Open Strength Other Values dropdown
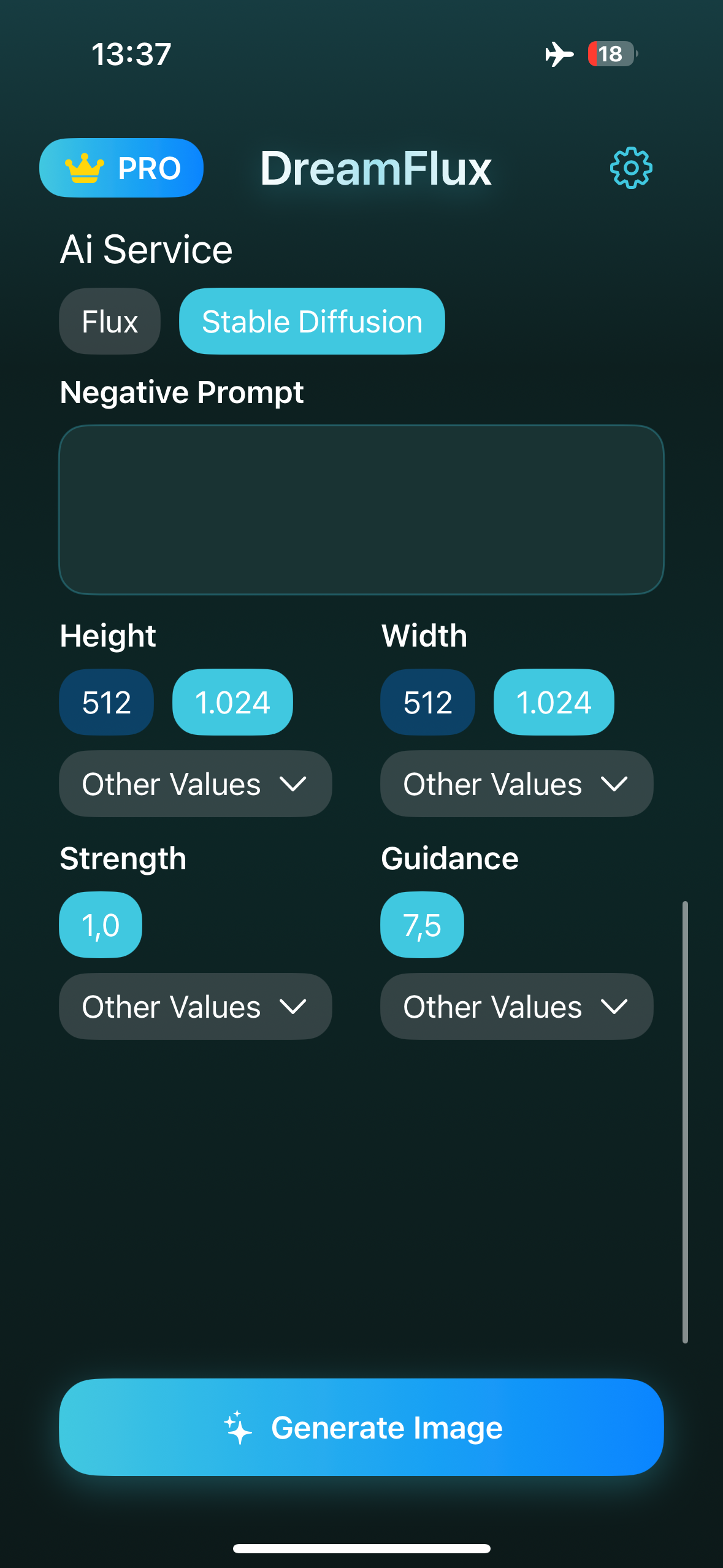The width and height of the screenshot is (723, 1568). coord(196,1006)
